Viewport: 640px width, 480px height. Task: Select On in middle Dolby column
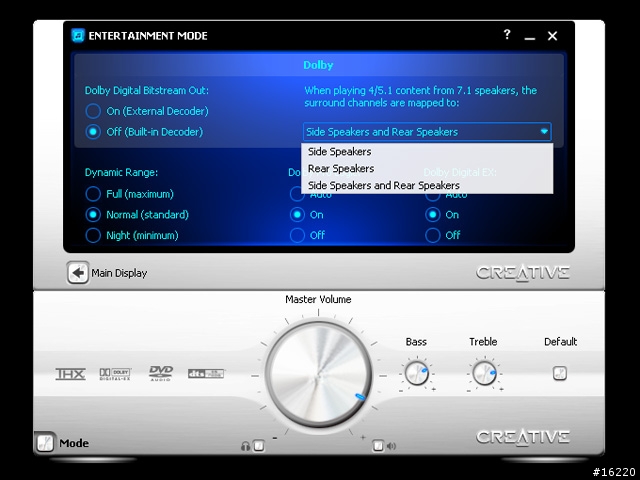(x=297, y=215)
